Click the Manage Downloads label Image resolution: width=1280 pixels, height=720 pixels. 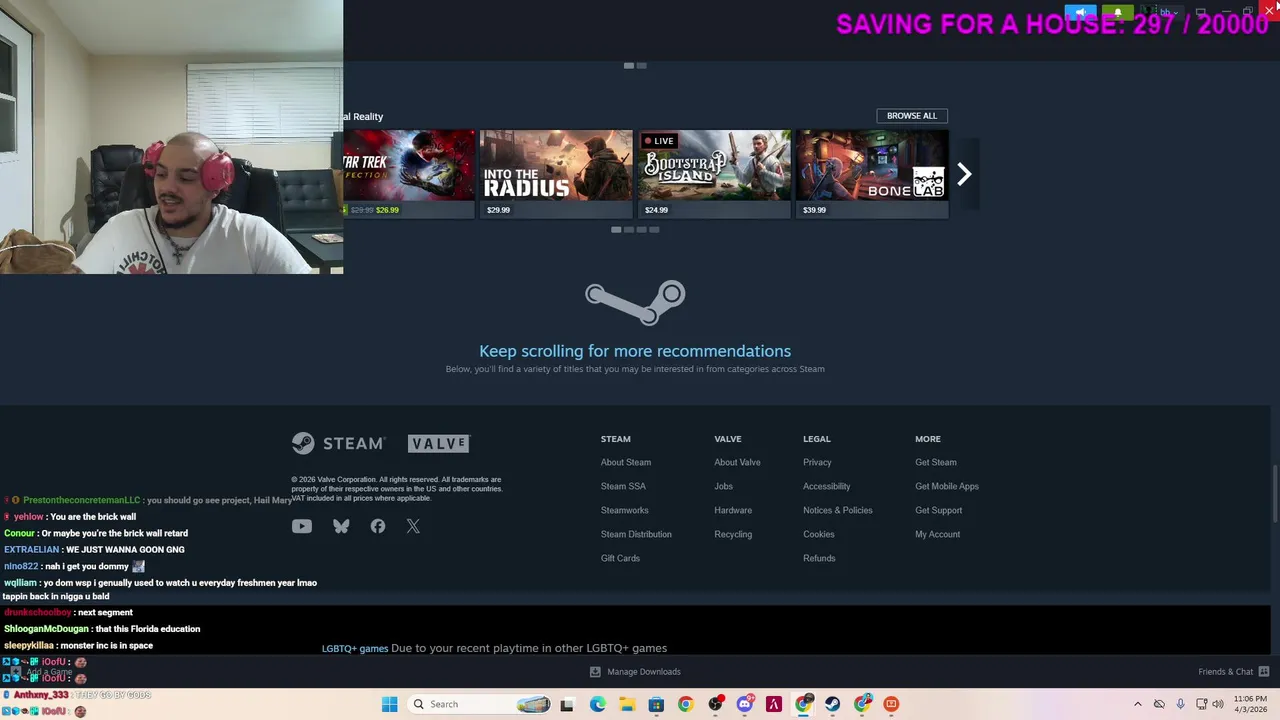[x=644, y=672]
